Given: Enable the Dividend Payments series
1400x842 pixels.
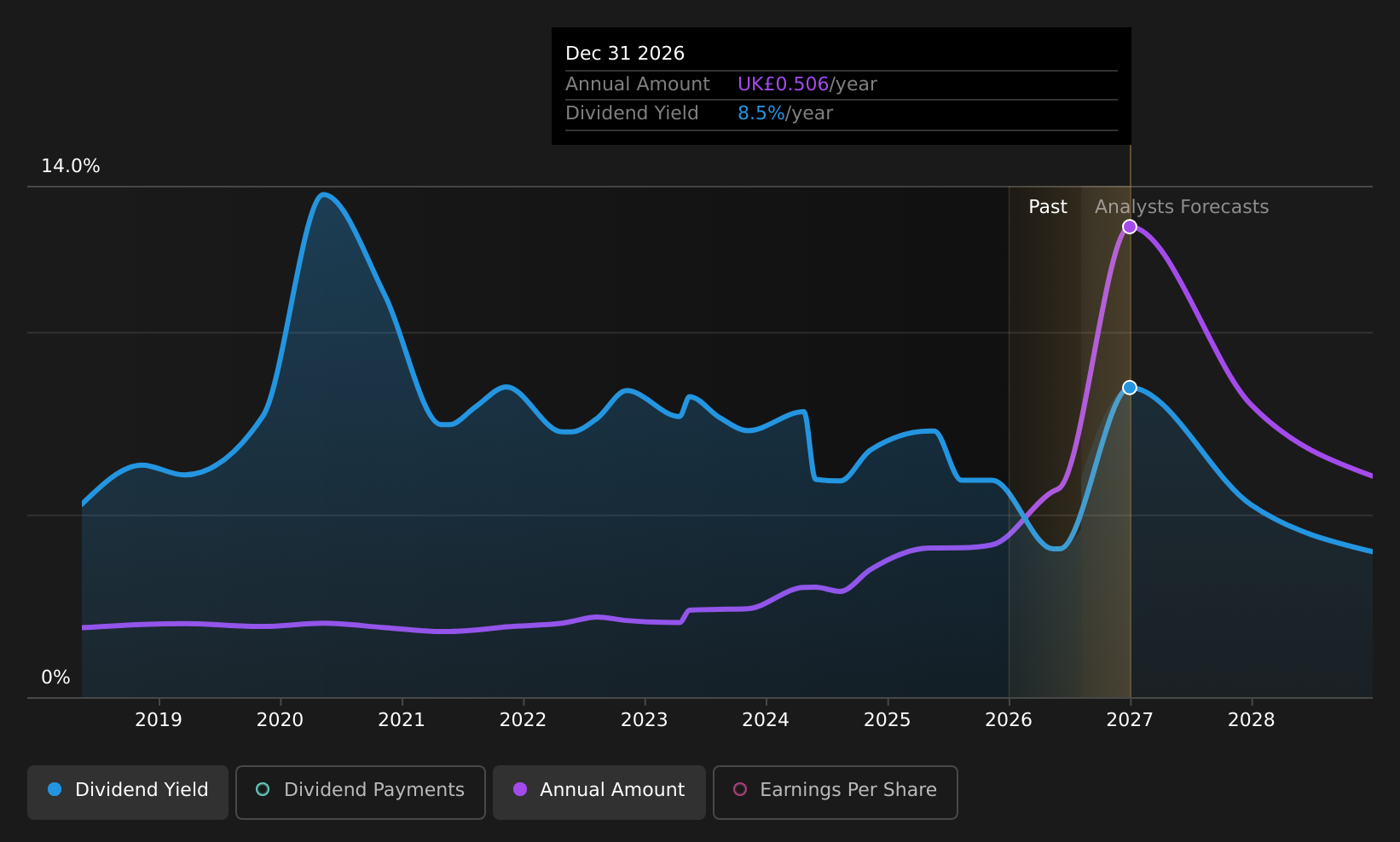Looking at the screenshot, I should click(361, 792).
